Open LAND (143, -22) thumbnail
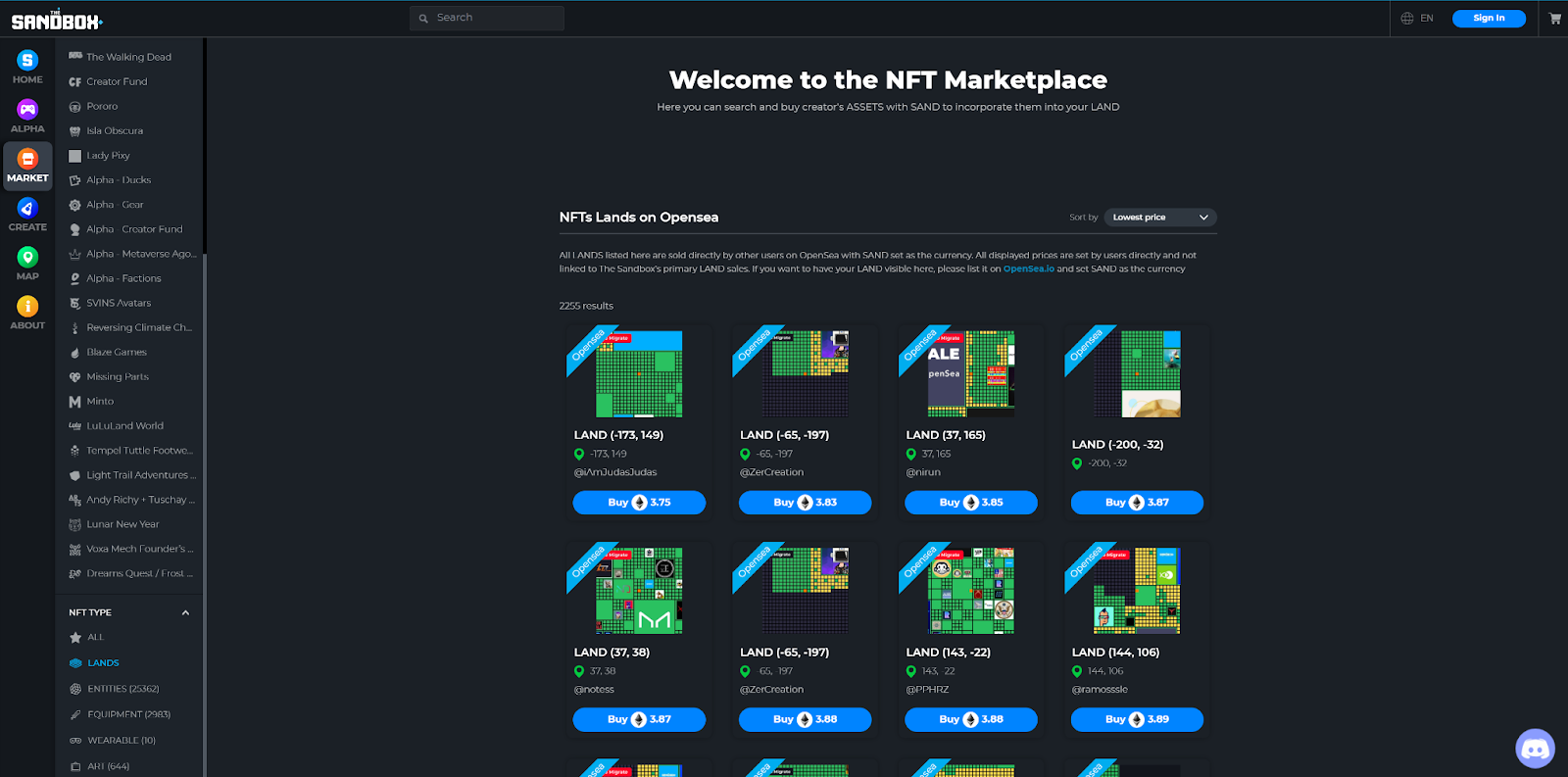This screenshot has width=1568, height=777. tap(971, 591)
